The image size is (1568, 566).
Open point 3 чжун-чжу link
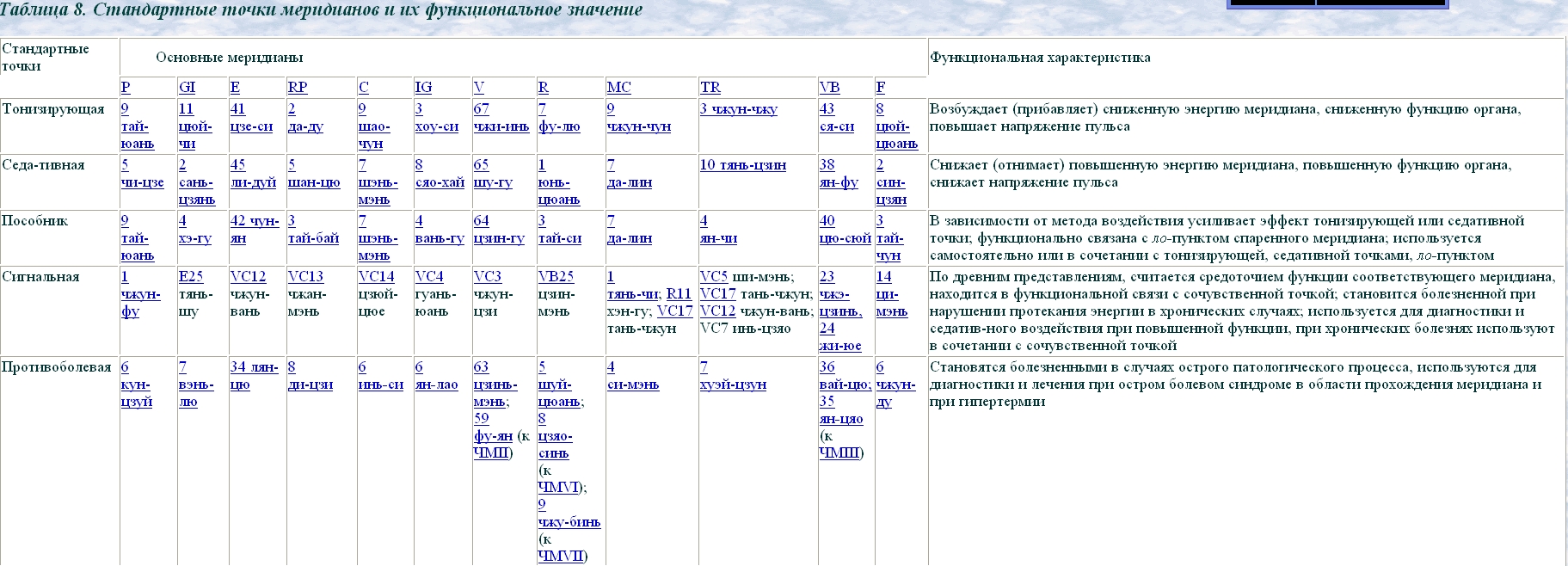tap(738, 109)
